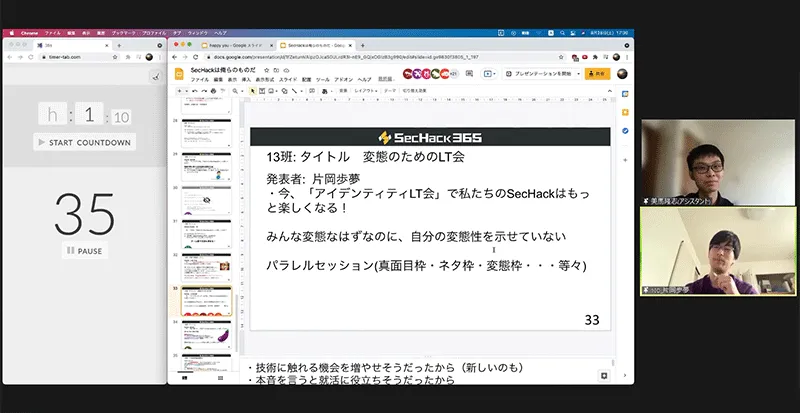Viewport: 800px width, 413px height.
Task: Add an add-on with side panel plus
Action: (625, 160)
